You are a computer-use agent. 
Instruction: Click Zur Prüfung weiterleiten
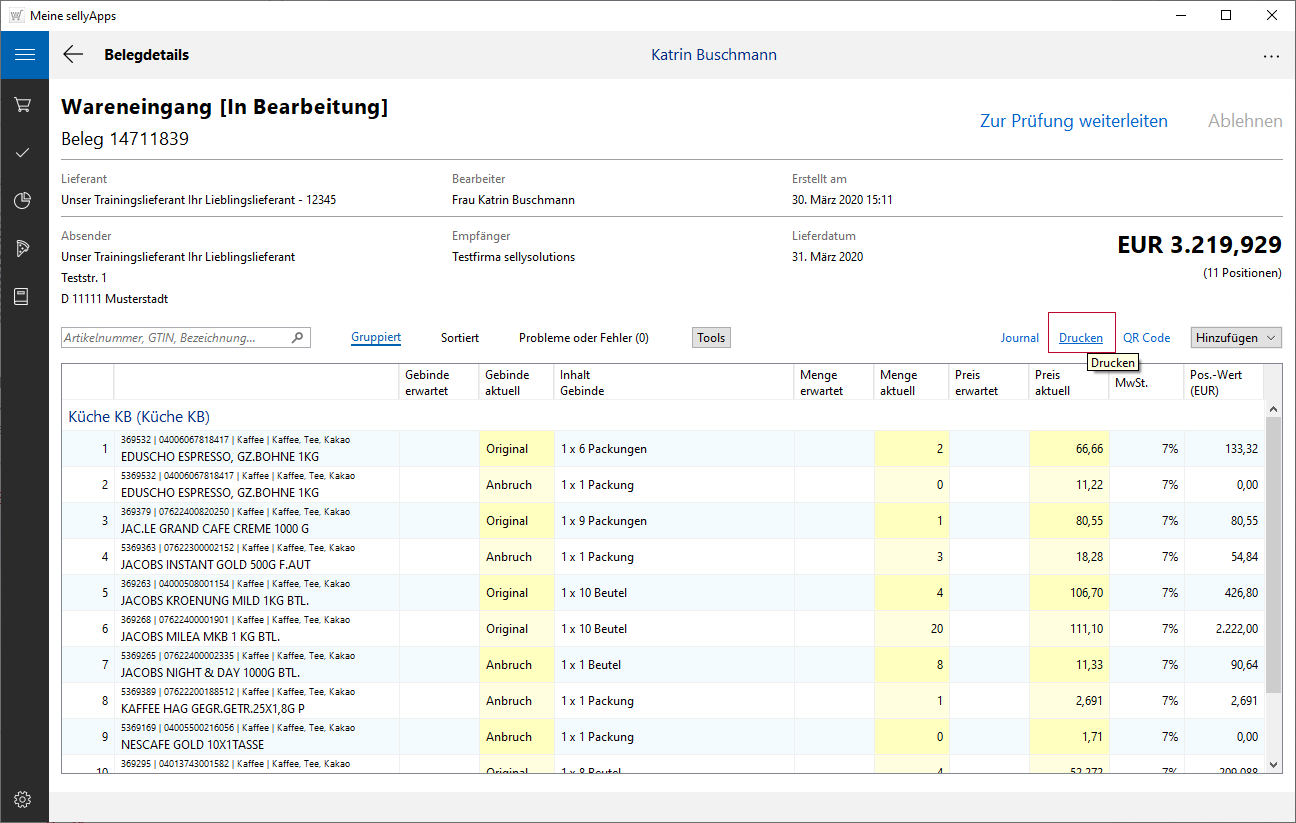[1073, 121]
